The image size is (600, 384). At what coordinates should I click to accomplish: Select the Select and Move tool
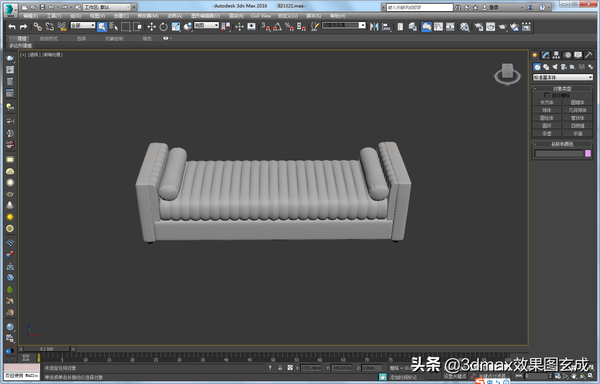coord(151,26)
